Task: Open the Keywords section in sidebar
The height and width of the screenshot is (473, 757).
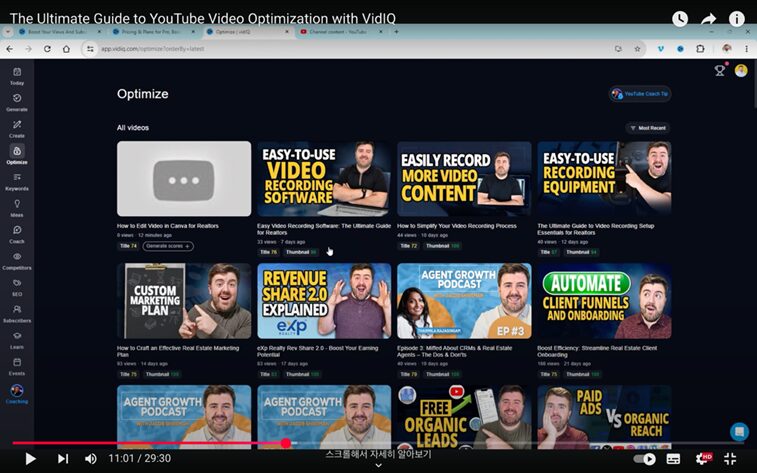Action: [17, 181]
